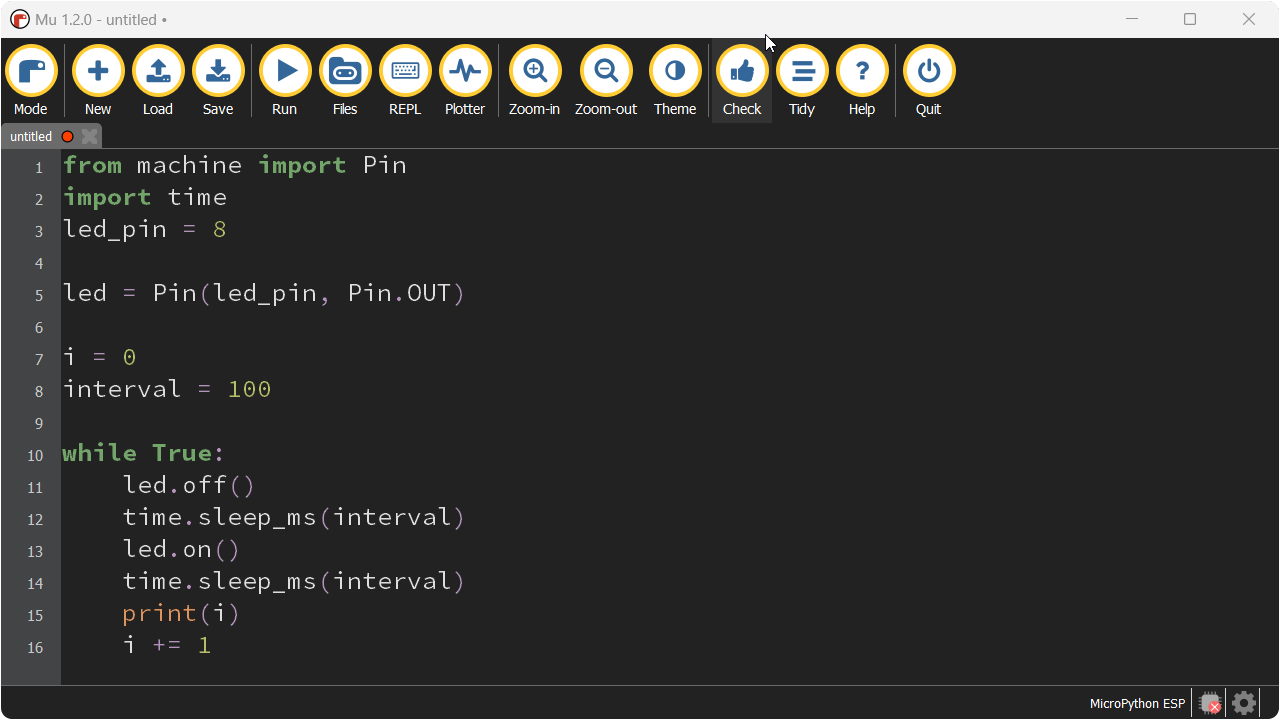This screenshot has width=1280, height=720.
Task: Open Mu's Help documentation
Action: [861, 80]
